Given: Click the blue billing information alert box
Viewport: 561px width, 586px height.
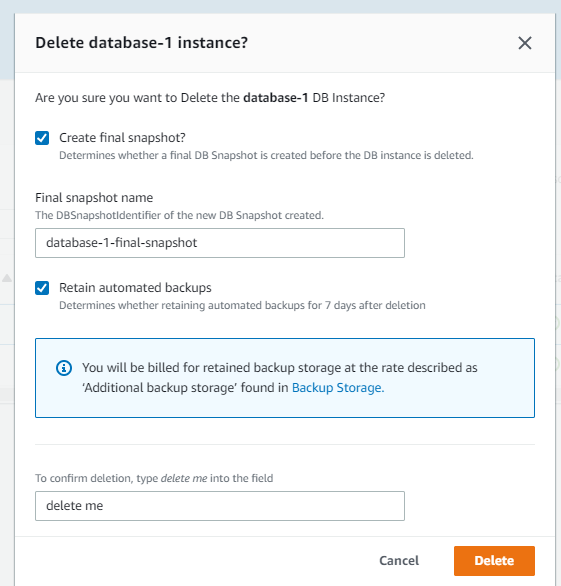Looking at the screenshot, I should pyautogui.click(x=285, y=378).
